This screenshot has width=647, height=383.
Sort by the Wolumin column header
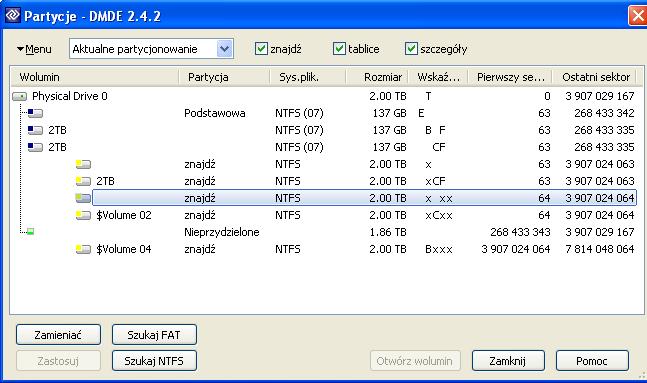pyautogui.click(x=94, y=77)
